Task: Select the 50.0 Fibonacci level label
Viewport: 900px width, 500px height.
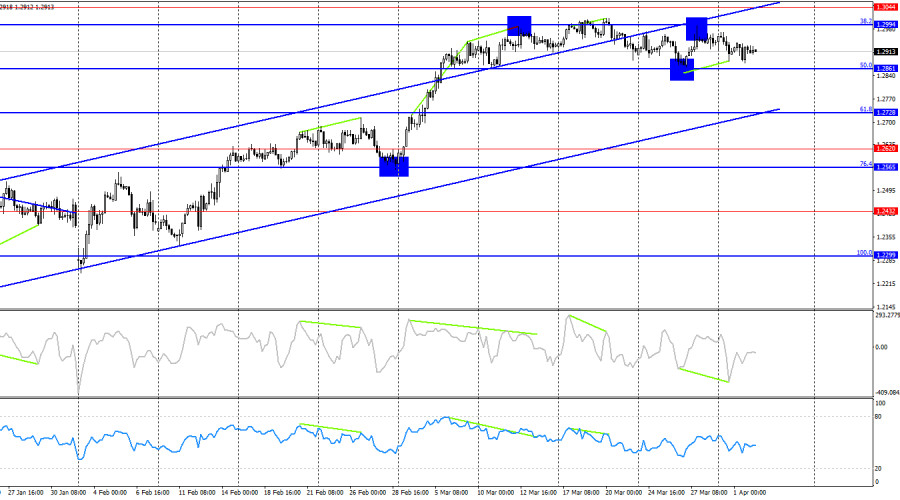Action: (x=866, y=65)
